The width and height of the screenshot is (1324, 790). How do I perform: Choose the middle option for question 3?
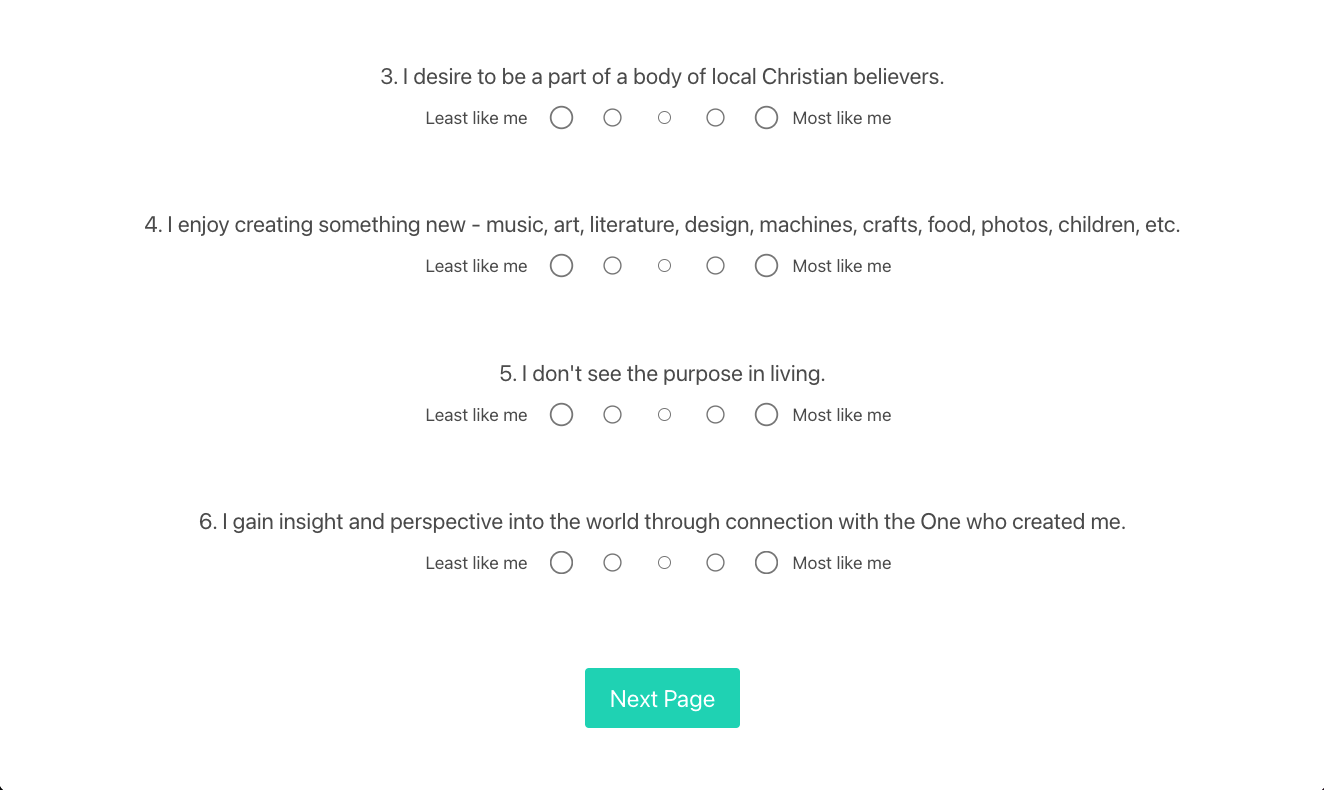[x=664, y=118]
